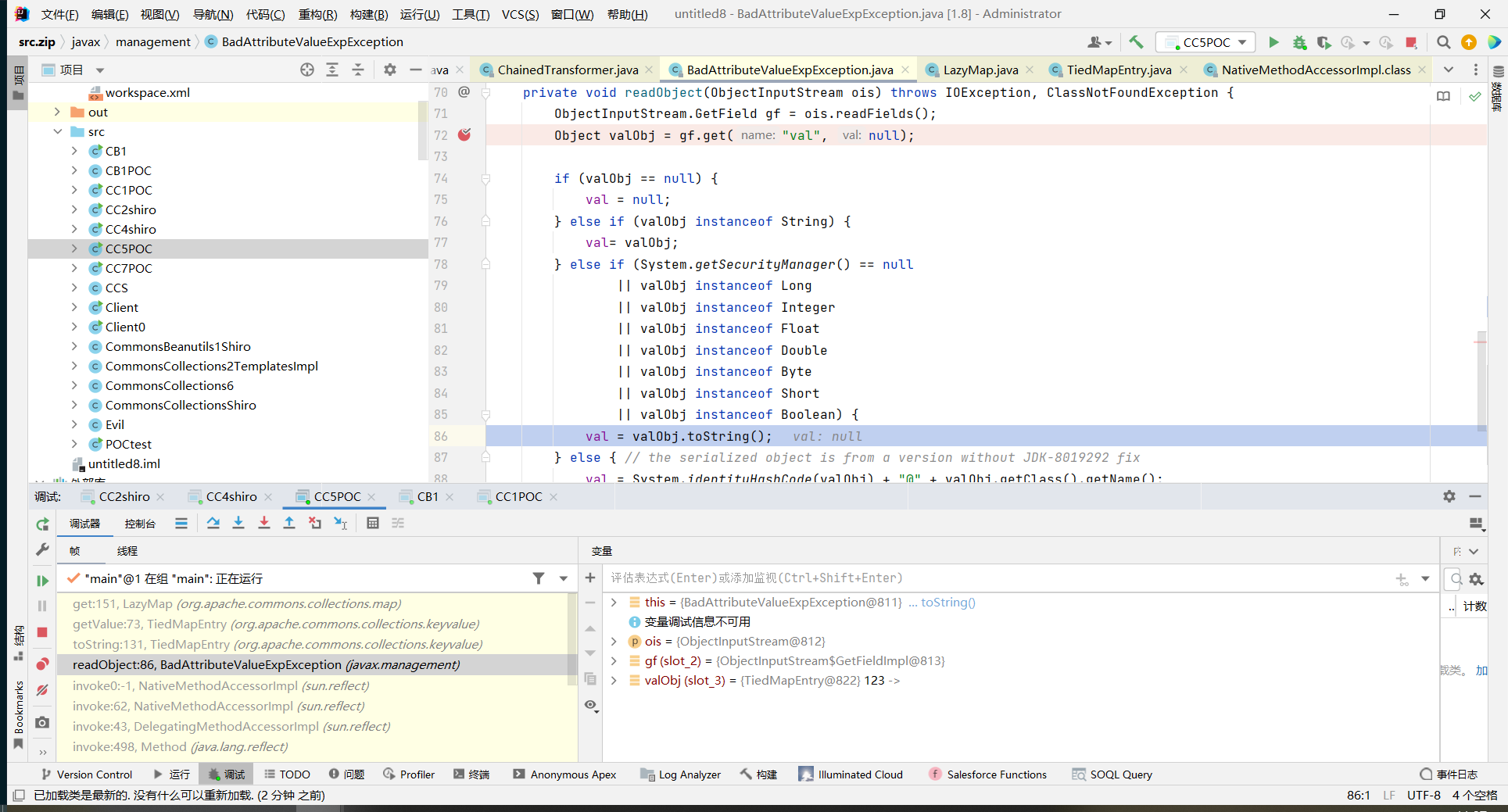Switch to ChainedTransformer.java tab
Viewport: 1508px width, 812px height.
pyautogui.click(x=568, y=70)
